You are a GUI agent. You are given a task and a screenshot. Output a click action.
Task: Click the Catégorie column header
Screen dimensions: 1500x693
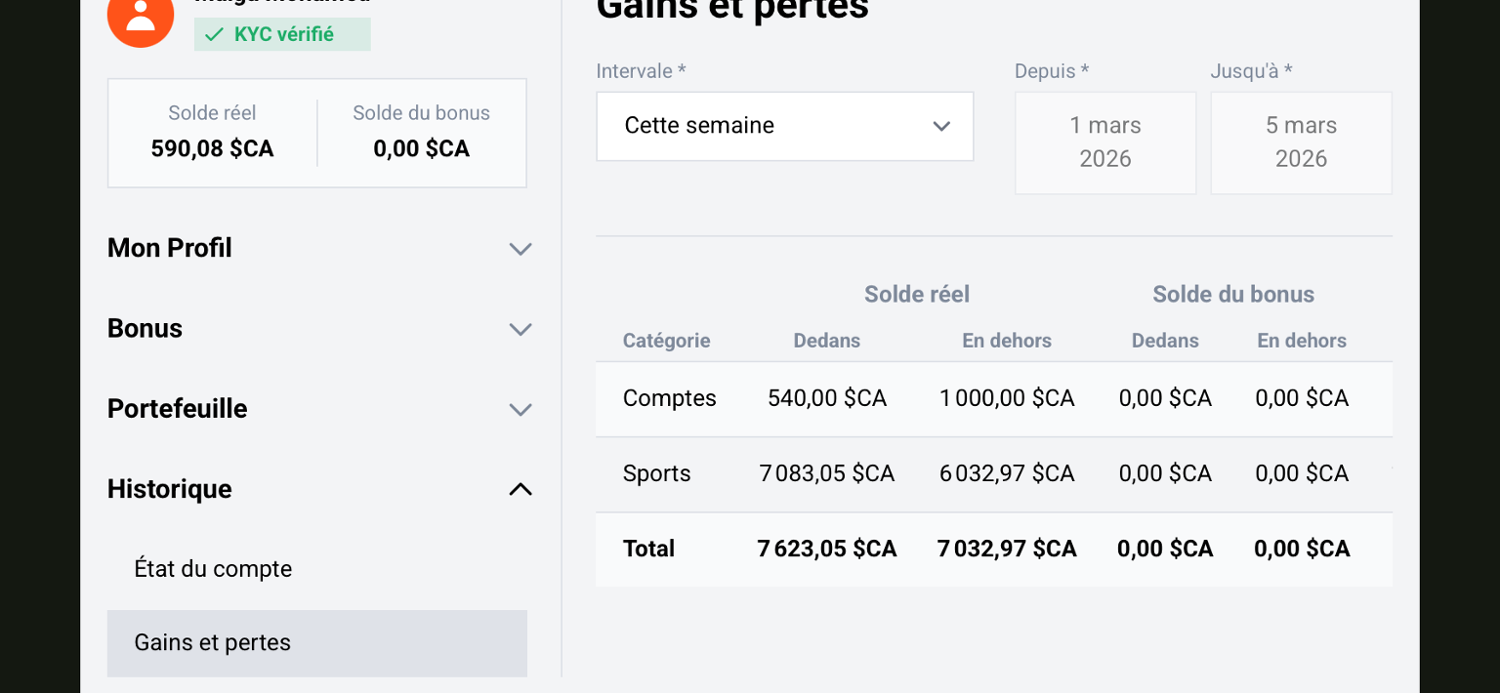tap(666, 341)
